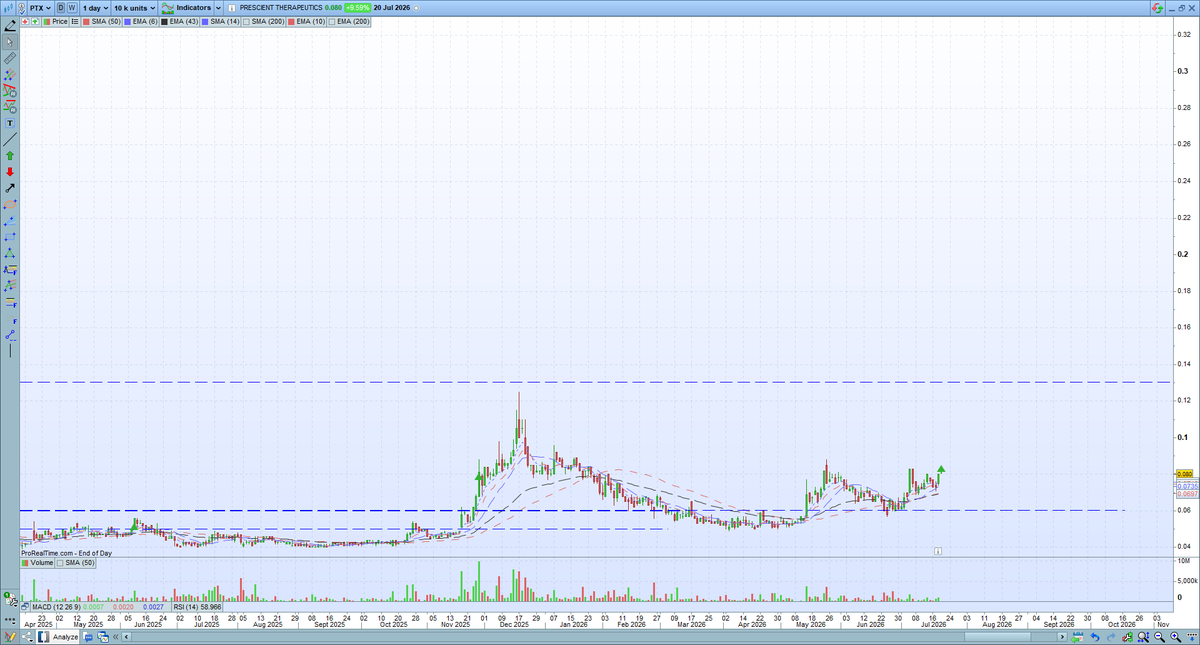Click the PRESCIENT THERAPEUTICS title
This screenshot has height=645, width=1200.
[x=280, y=7]
